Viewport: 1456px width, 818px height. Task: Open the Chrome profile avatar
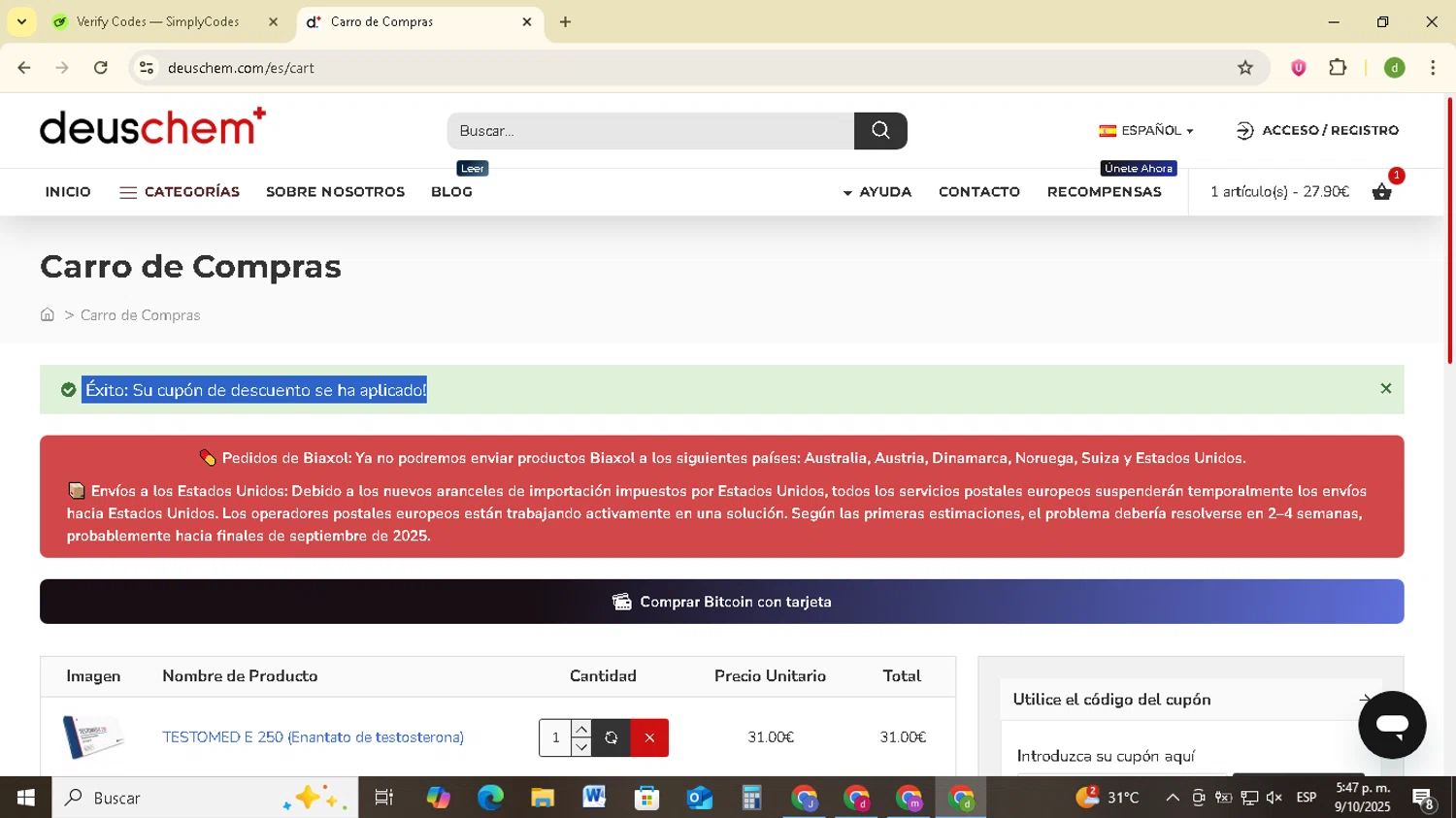tap(1395, 68)
